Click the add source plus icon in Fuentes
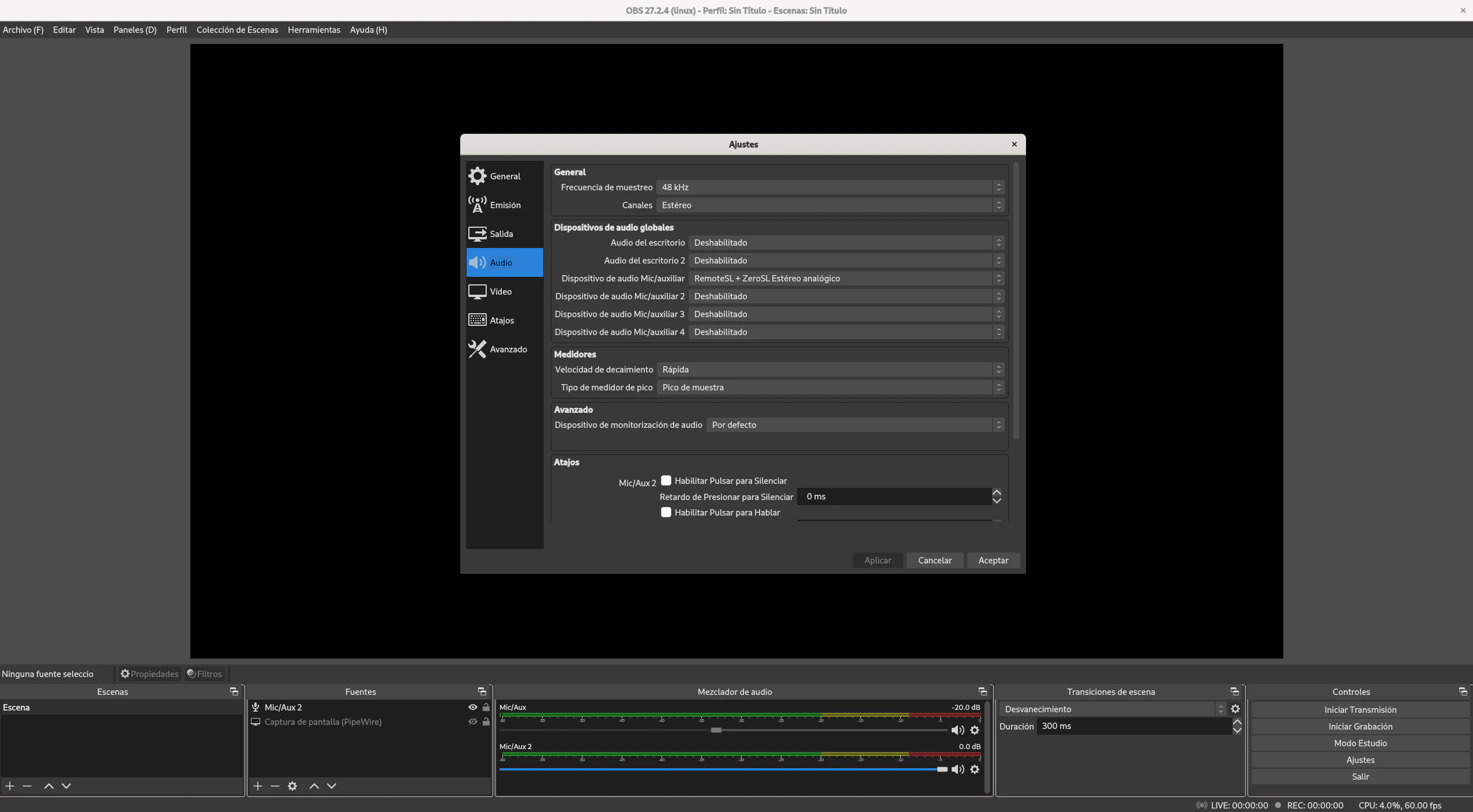The width and height of the screenshot is (1473, 812). [x=258, y=786]
